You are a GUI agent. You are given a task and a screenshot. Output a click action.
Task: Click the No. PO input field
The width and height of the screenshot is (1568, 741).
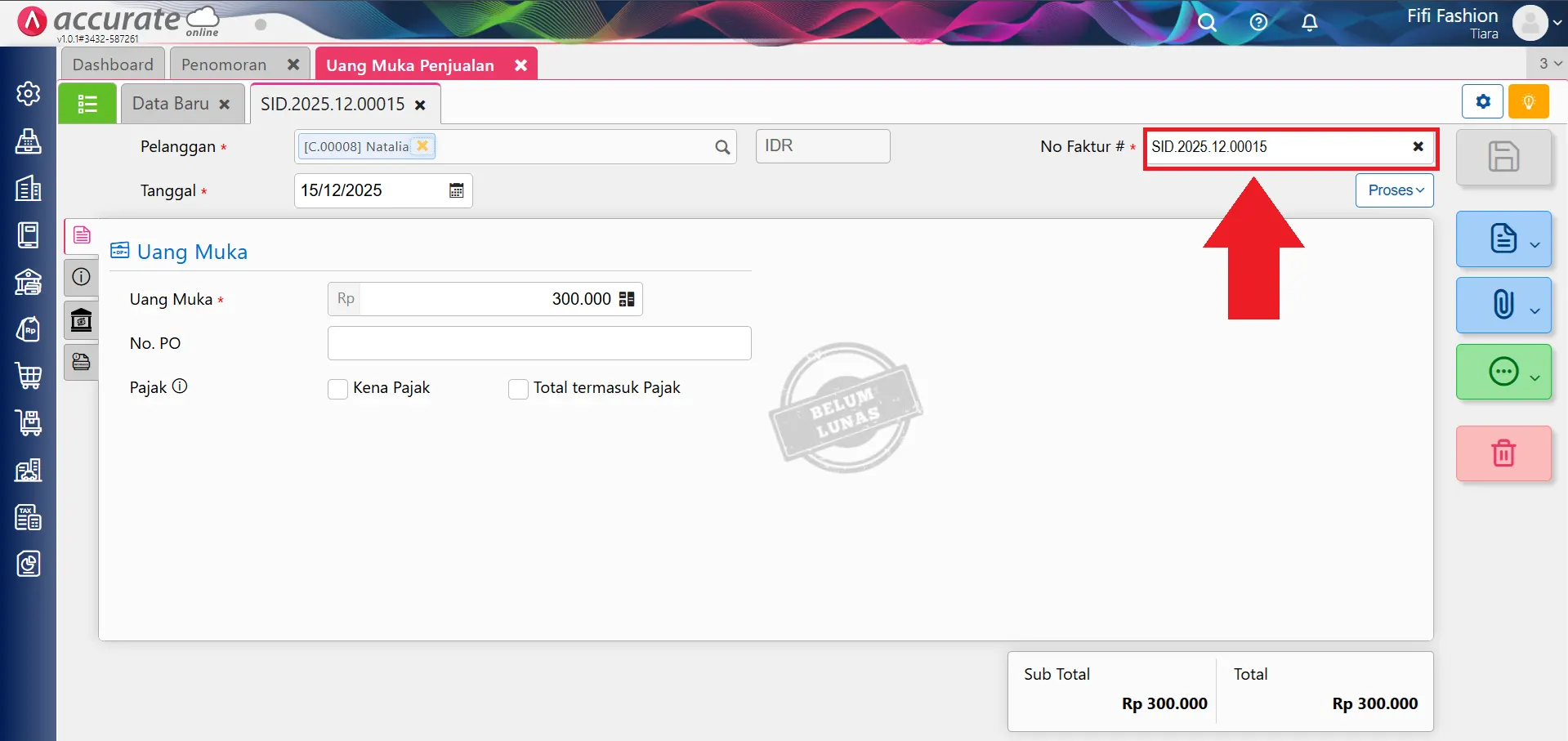[x=538, y=343]
